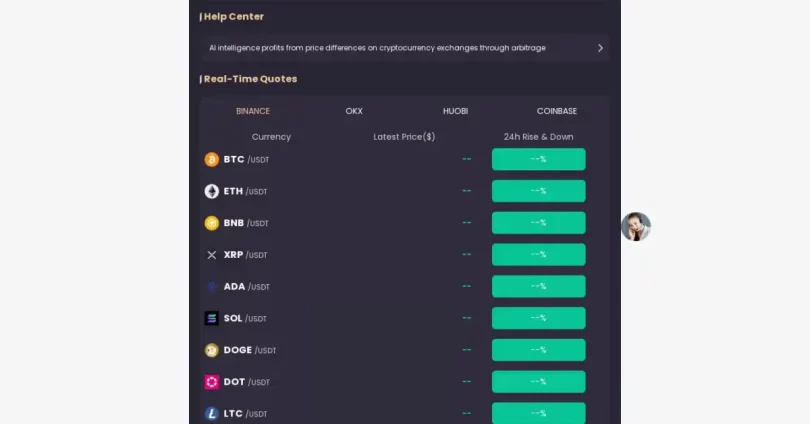Open the AI arbitrage help article link
Viewport: 810px width, 424px height.
(x=378, y=48)
